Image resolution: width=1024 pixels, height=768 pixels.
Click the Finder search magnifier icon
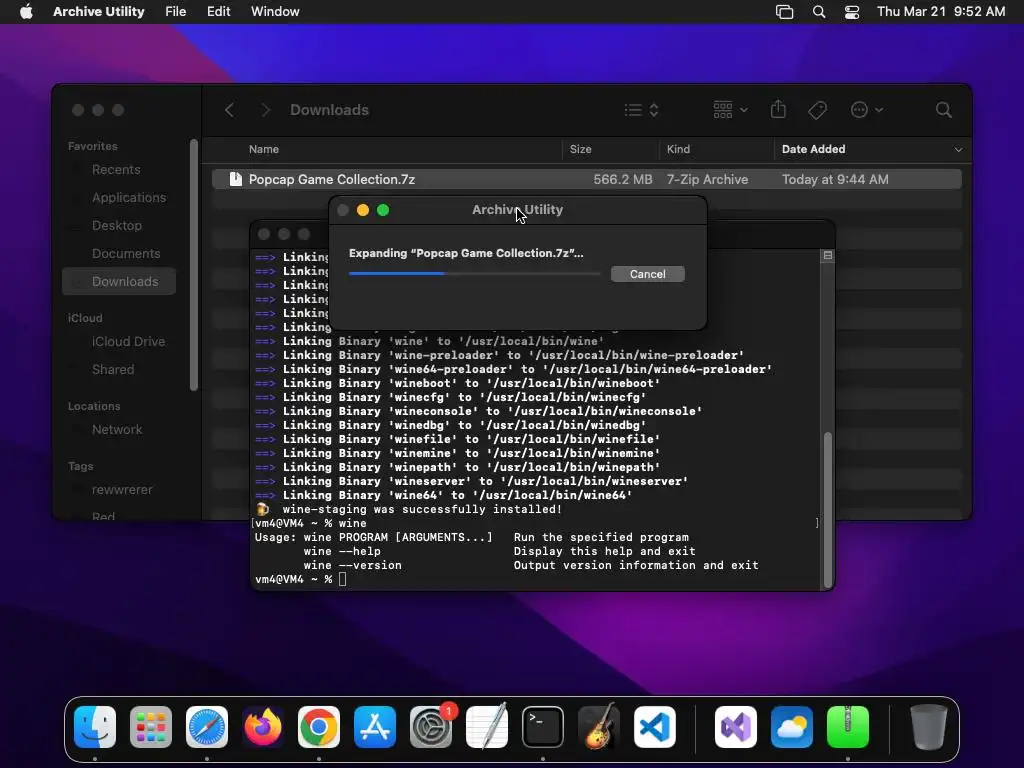coord(944,110)
